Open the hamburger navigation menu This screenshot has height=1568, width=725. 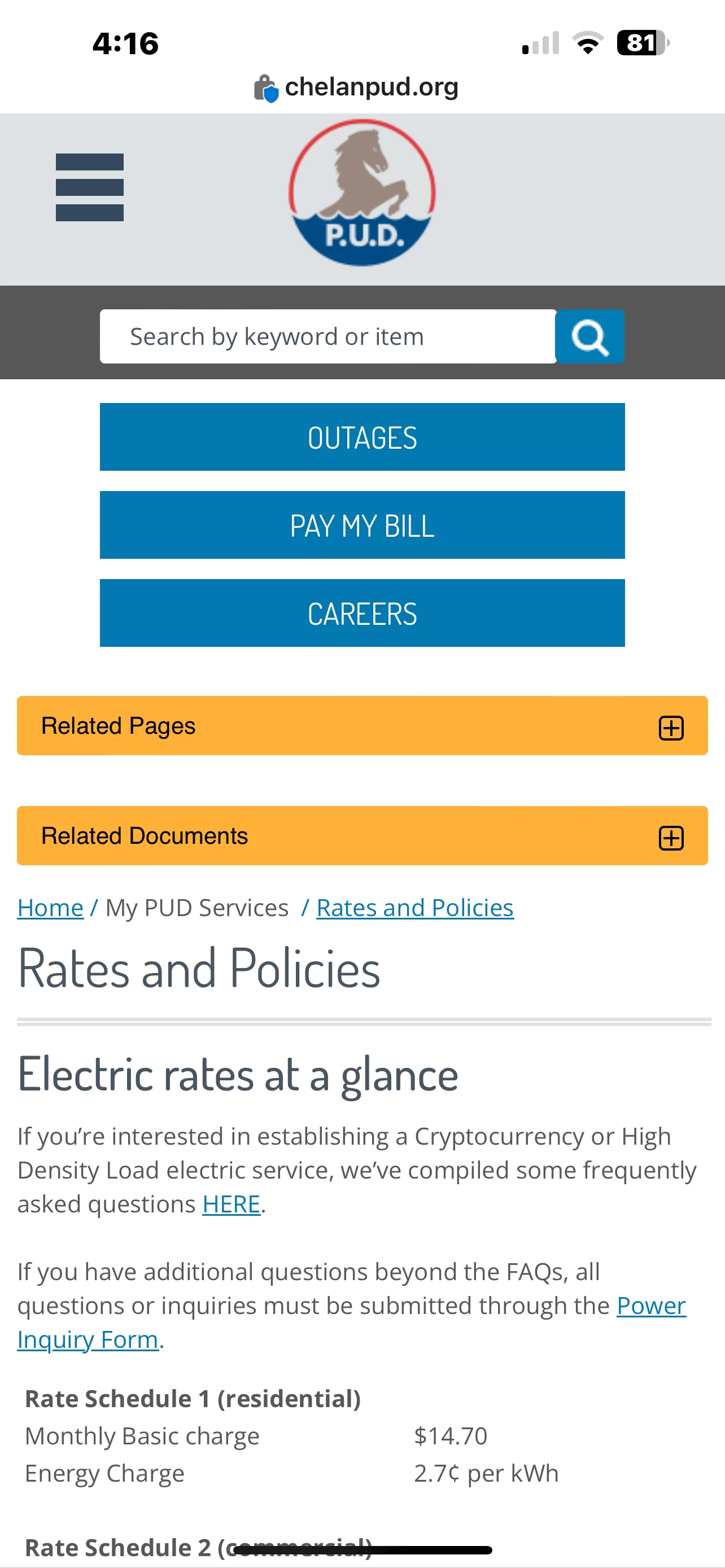tap(89, 187)
